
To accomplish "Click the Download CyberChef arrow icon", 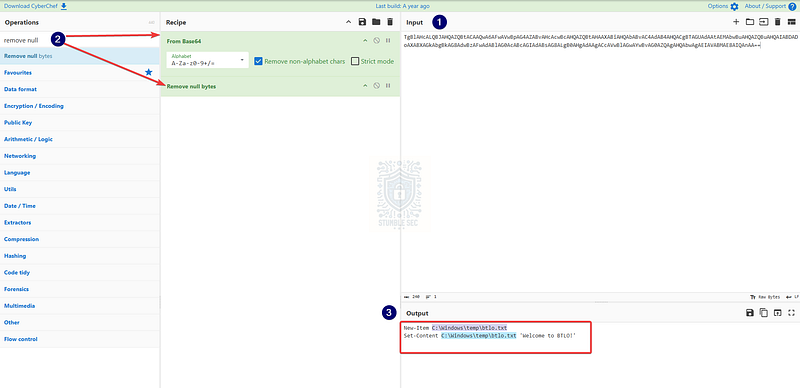I will pos(64,6).
